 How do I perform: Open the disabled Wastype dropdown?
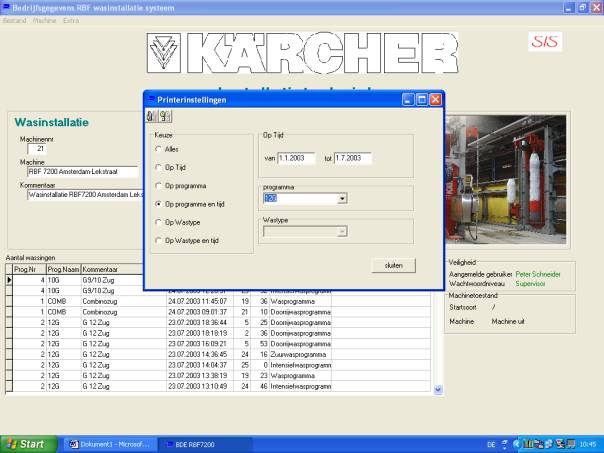[342, 232]
